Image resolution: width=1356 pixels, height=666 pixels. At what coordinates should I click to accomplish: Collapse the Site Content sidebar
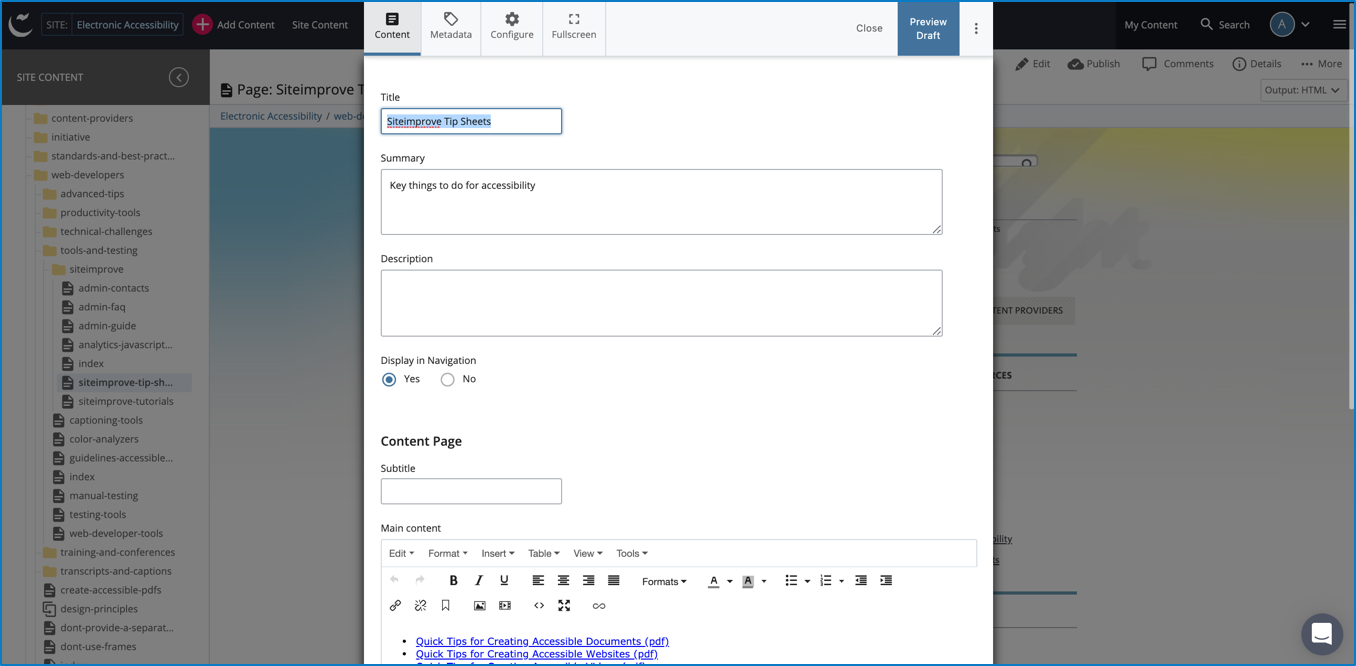179,77
